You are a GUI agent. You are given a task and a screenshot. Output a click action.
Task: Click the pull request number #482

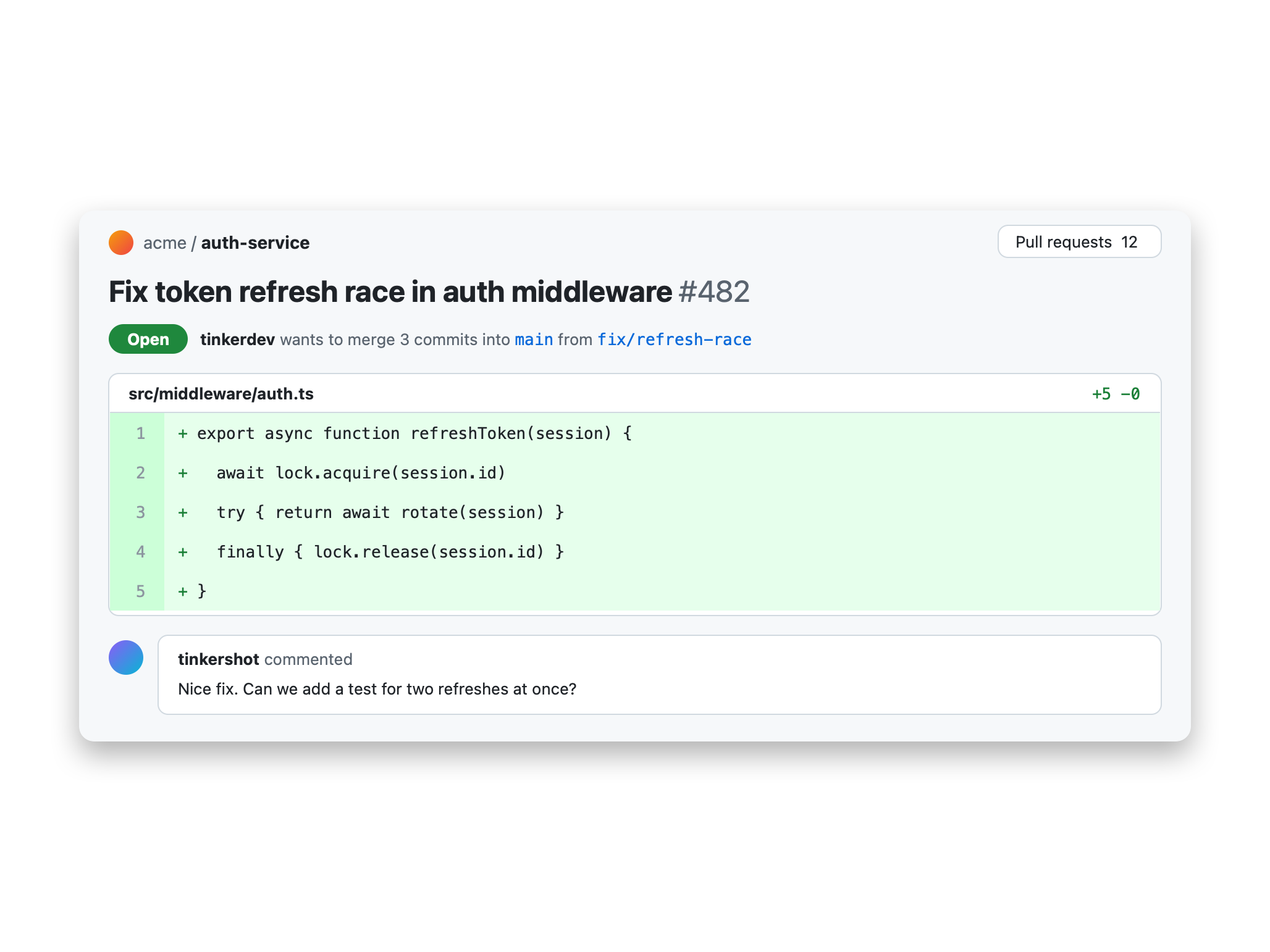tap(714, 291)
